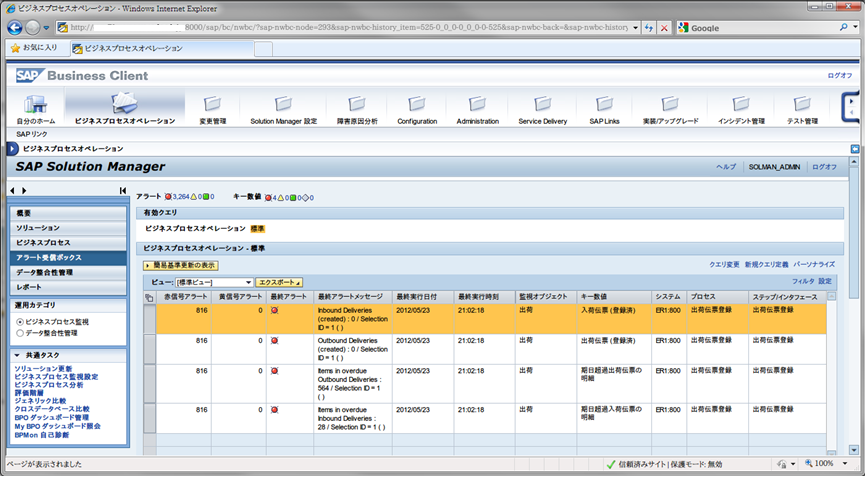Click the right arrow to show more navigation folders
Viewport: 866px width, 477px height.
click(851, 102)
